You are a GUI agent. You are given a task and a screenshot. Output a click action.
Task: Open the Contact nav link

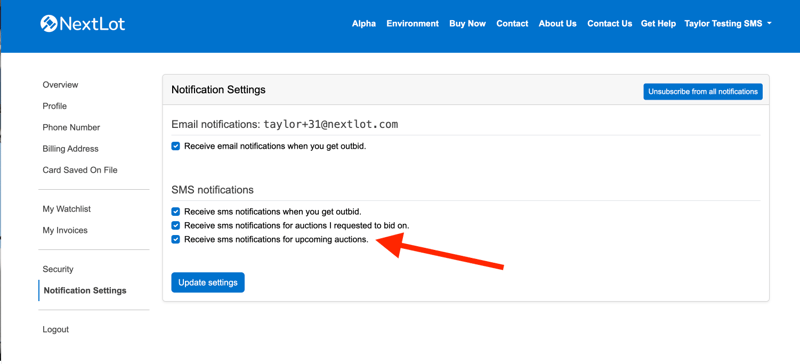tap(512, 23)
